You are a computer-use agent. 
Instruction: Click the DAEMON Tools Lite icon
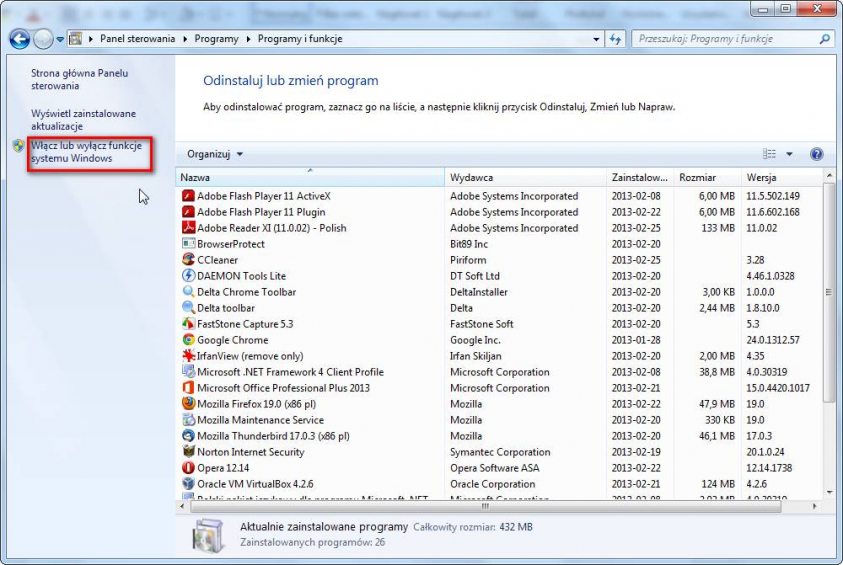[188, 276]
